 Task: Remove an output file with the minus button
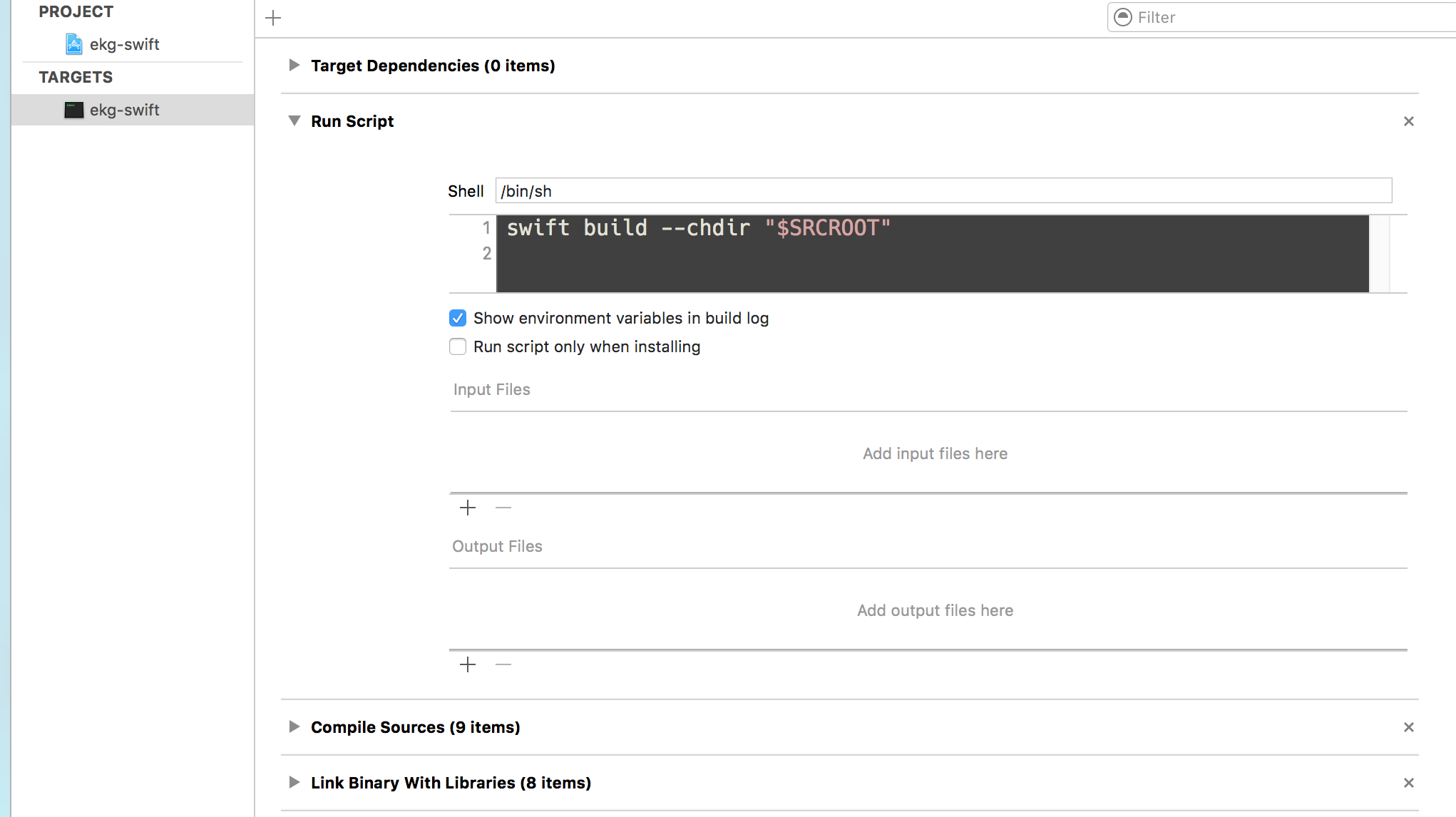503,664
